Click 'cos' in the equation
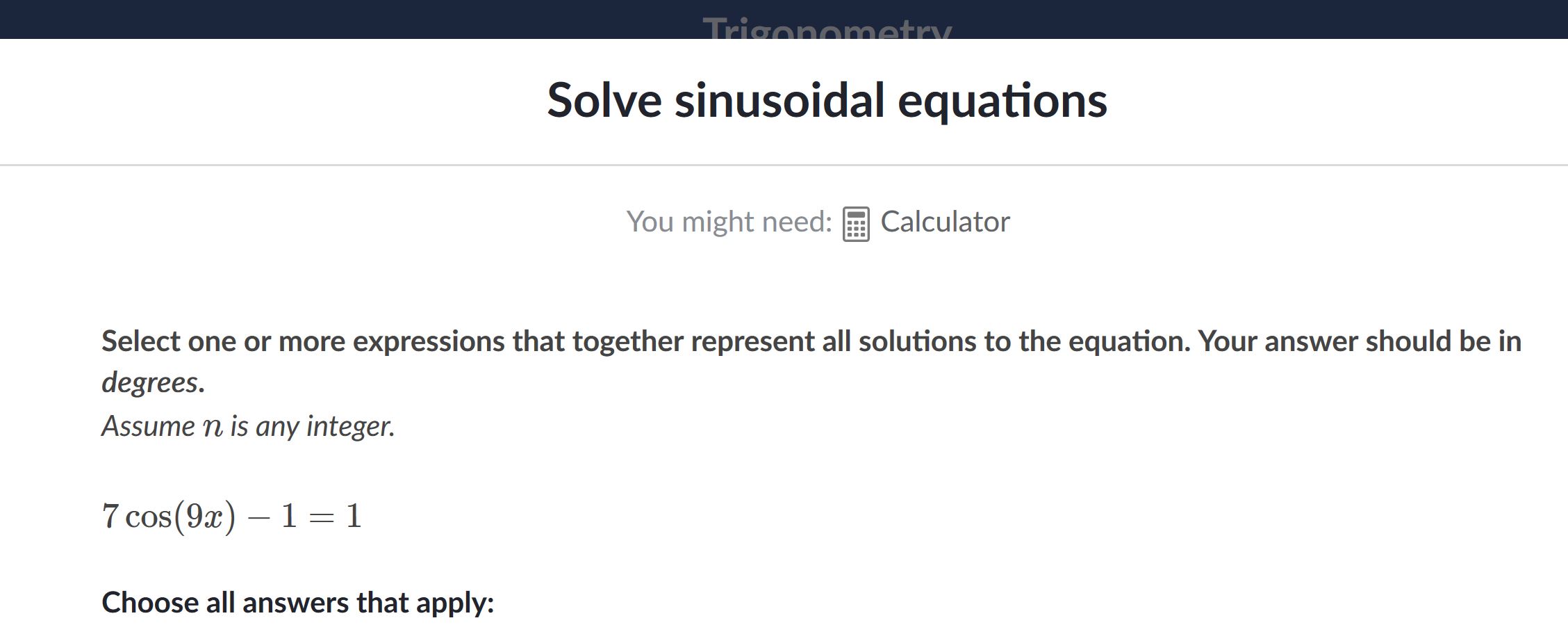Viewport: 1568px width, 641px height. pos(148,517)
